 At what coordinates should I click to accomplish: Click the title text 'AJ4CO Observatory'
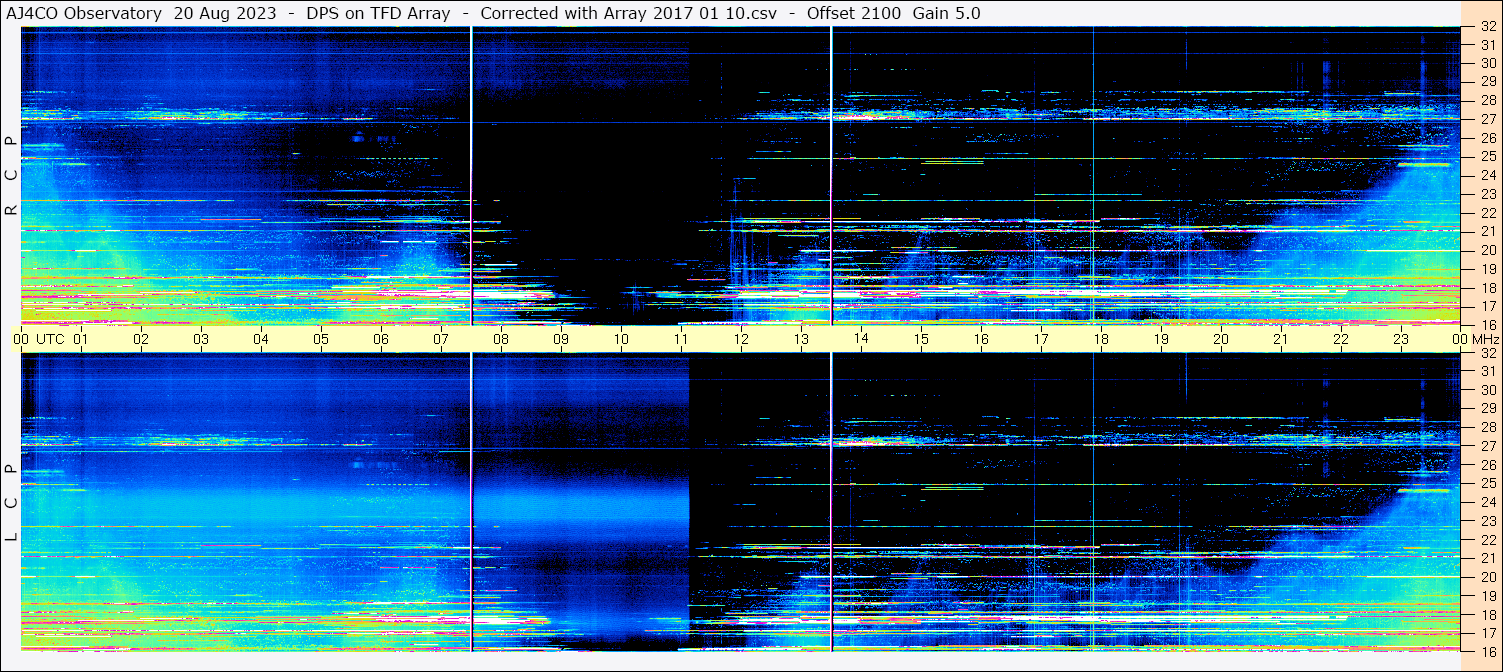[x=84, y=13]
